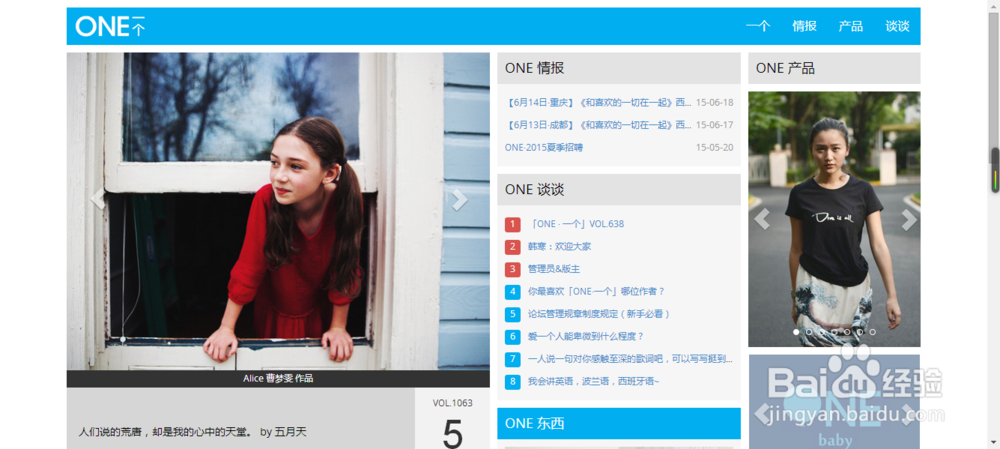Click the black T-shirt product photo

[834, 219]
